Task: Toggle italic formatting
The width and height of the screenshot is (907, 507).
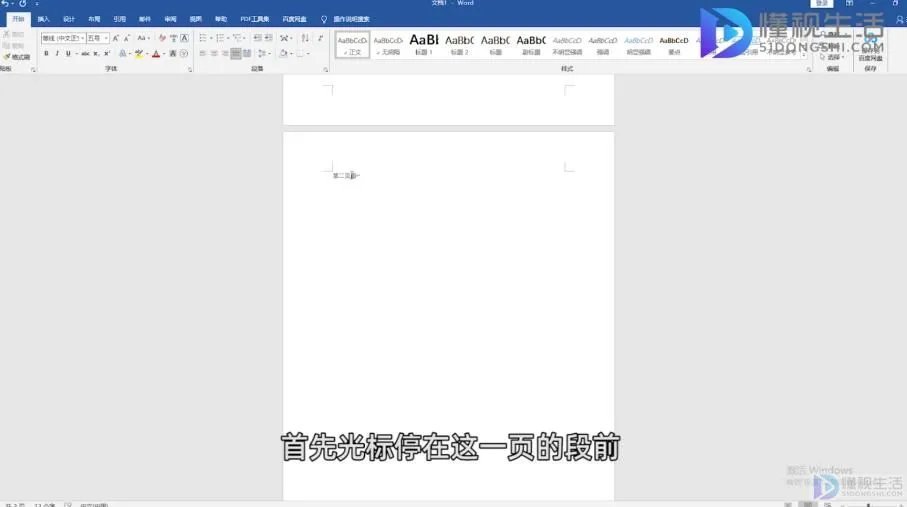Action: point(57,53)
